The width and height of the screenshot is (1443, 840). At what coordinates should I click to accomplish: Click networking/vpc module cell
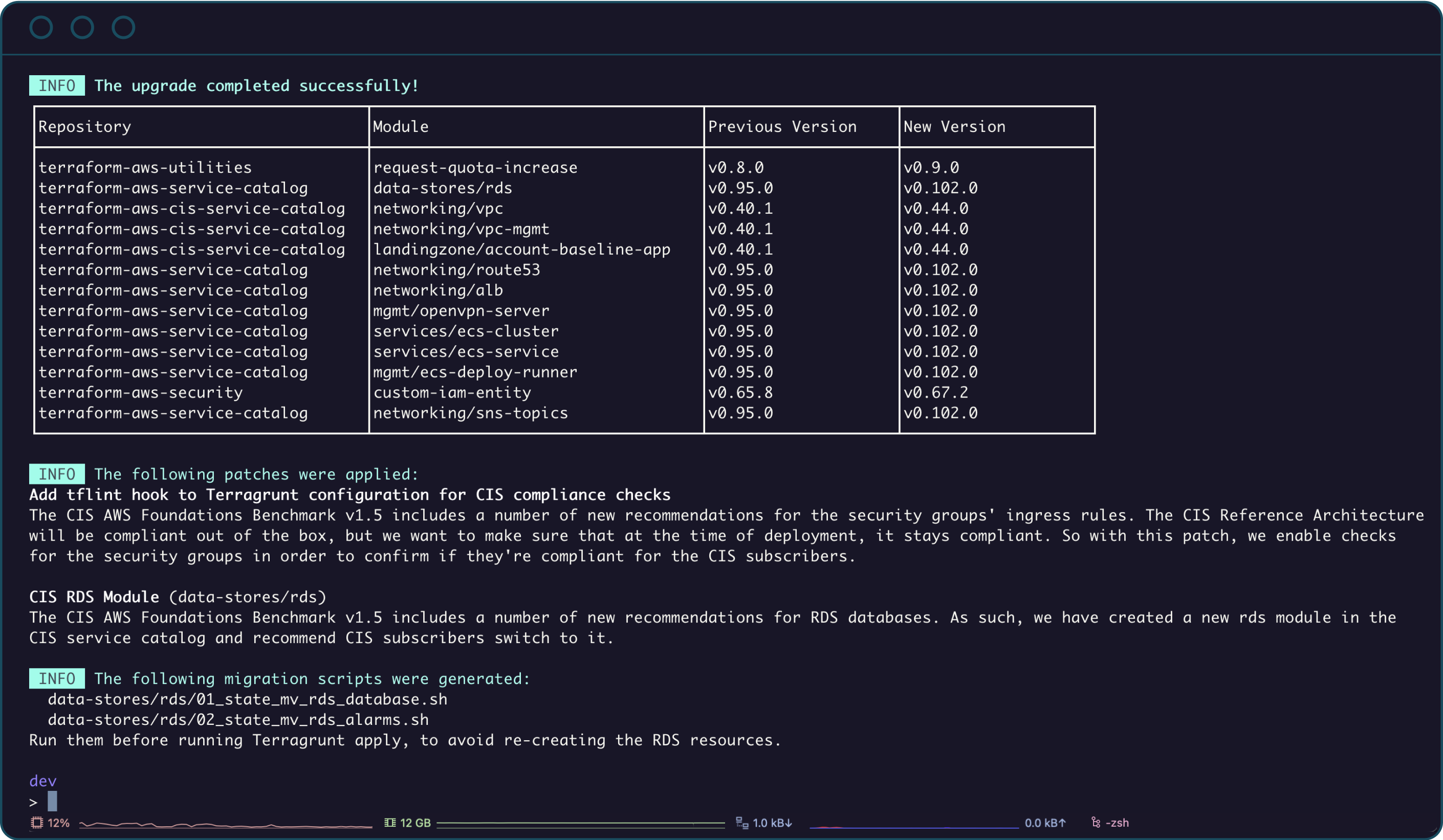pyautogui.click(x=438, y=208)
